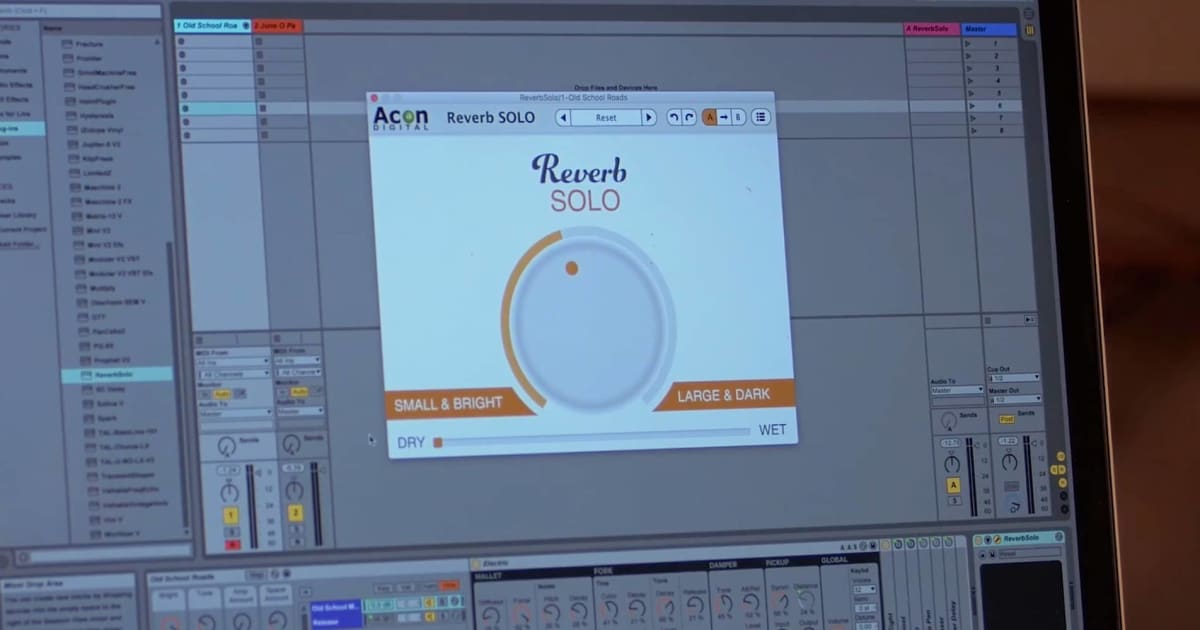Click the next preset arrow in Reverb SOLO
The image size is (1200, 630).
[649, 117]
